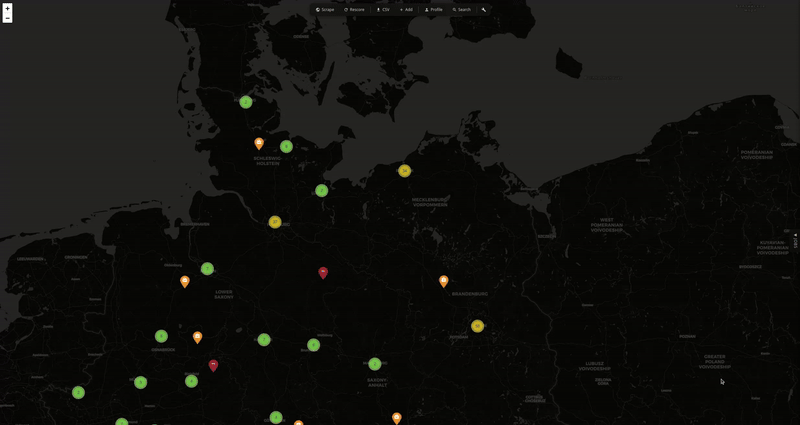Export data with the CSV button

383,10
